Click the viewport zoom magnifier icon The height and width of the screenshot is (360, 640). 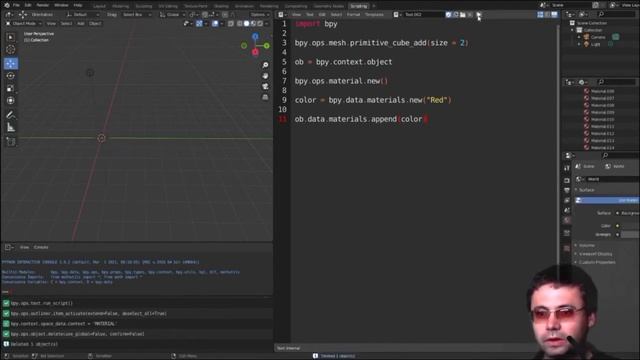pyautogui.click(x=265, y=65)
